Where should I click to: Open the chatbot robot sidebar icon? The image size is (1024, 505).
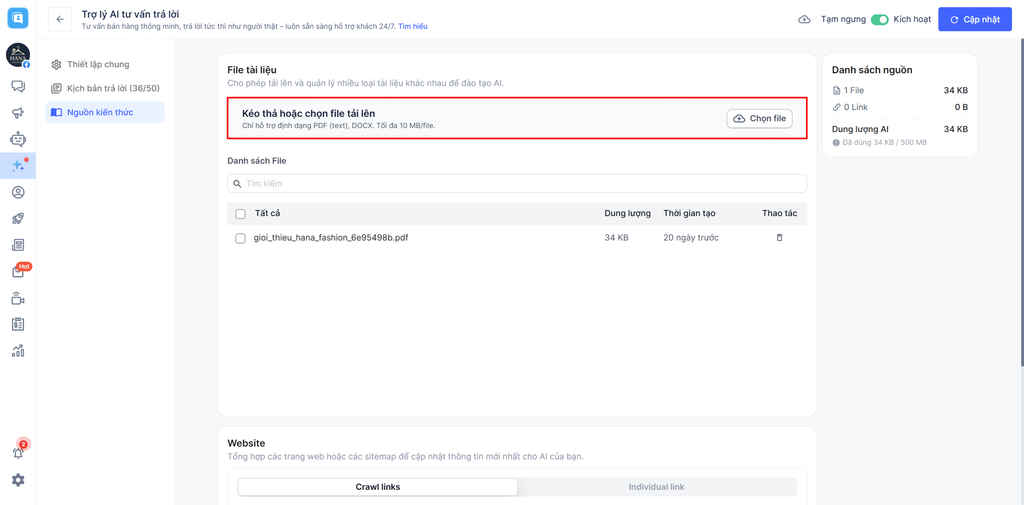point(18,140)
